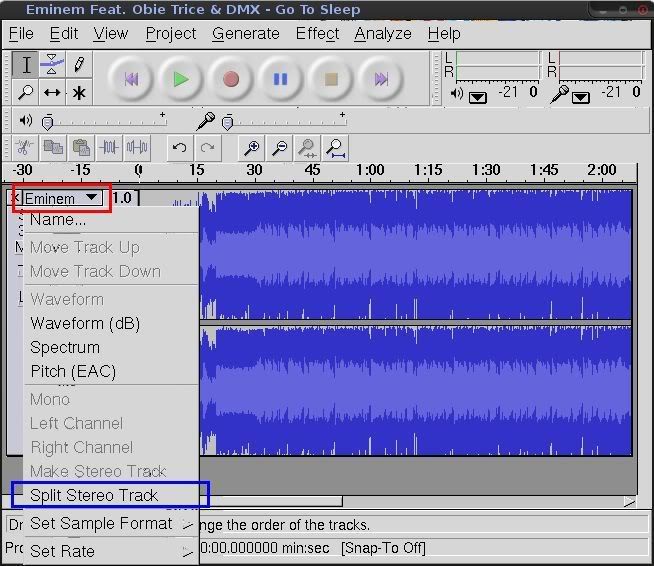The height and width of the screenshot is (566, 654).
Task: Click the Cut scissors icon
Action: click(x=25, y=148)
